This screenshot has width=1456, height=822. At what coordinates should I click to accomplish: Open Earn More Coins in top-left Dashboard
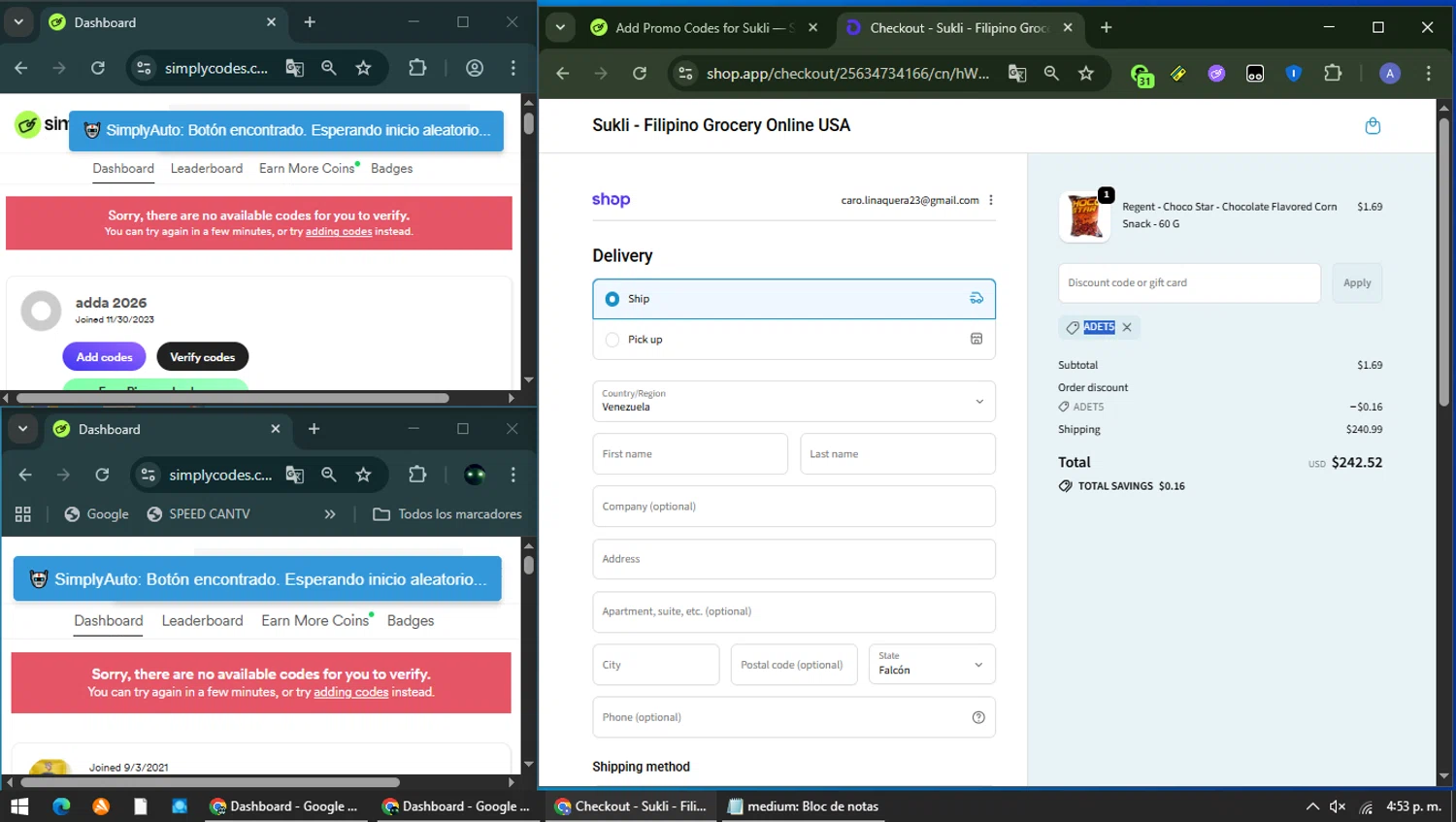[308, 168]
